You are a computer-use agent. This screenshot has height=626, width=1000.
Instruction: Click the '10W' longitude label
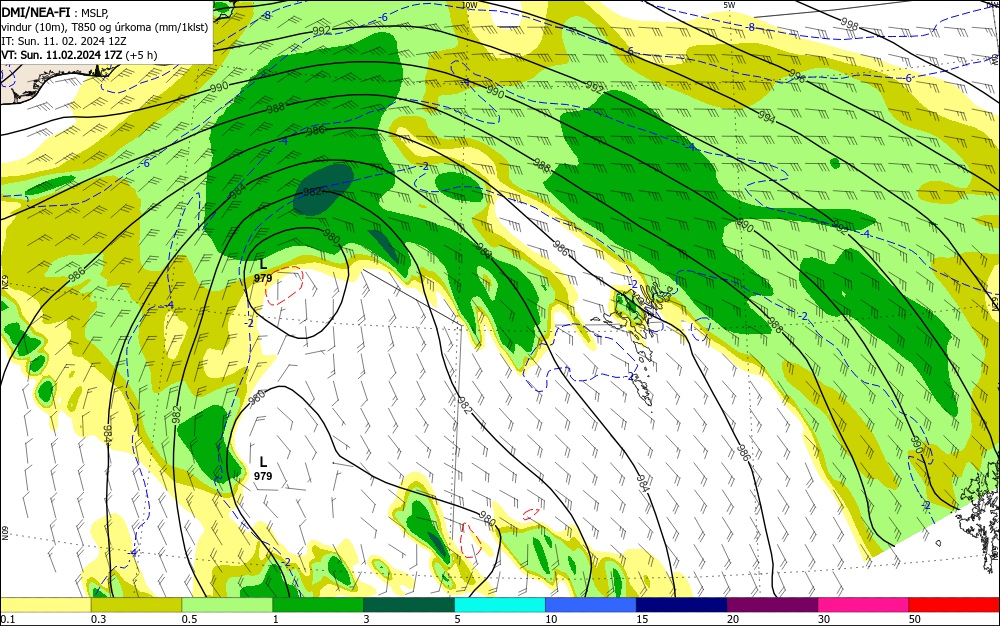point(469,5)
